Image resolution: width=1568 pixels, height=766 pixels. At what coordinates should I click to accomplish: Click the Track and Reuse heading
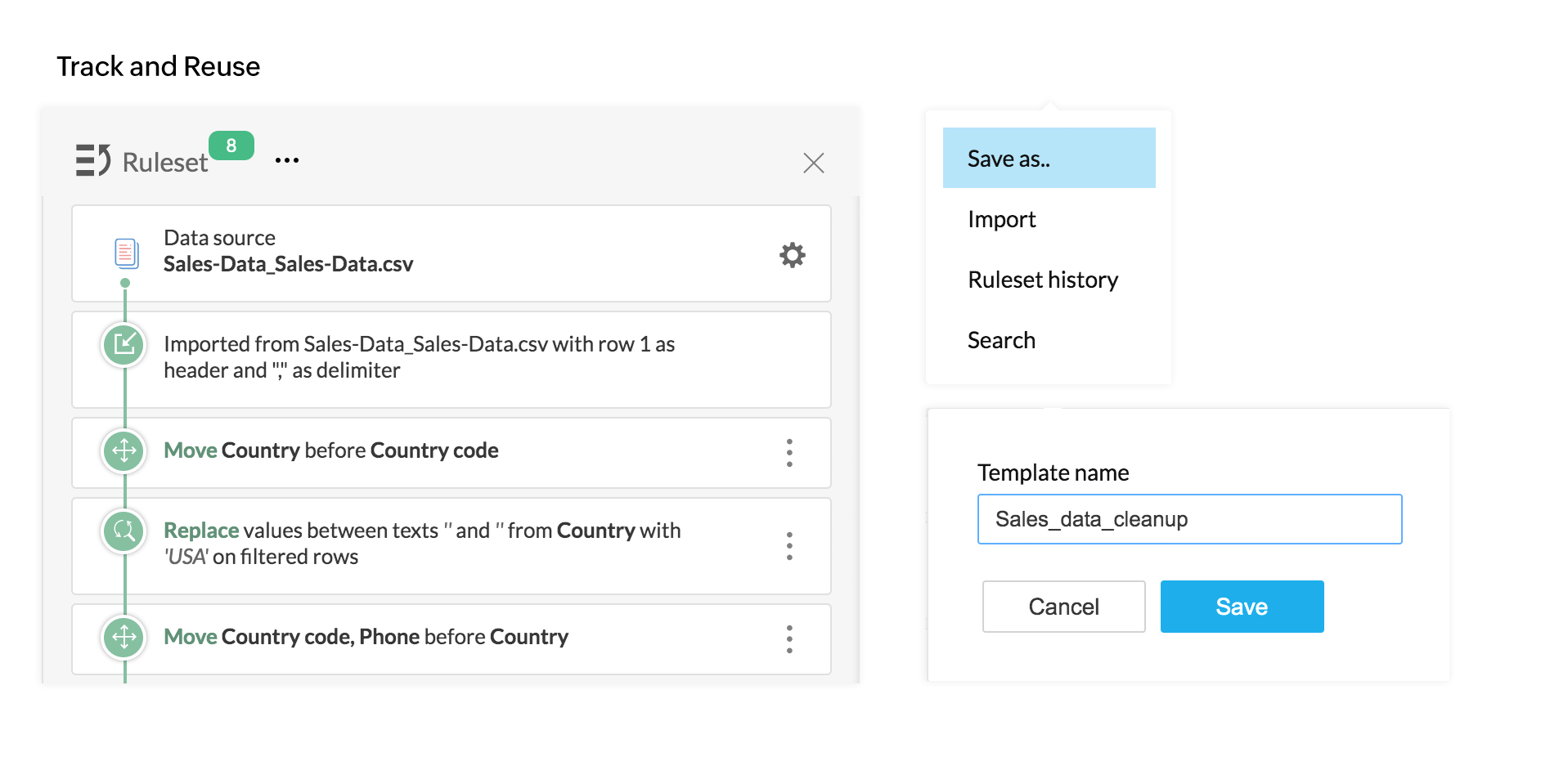(x=159, y=66)
